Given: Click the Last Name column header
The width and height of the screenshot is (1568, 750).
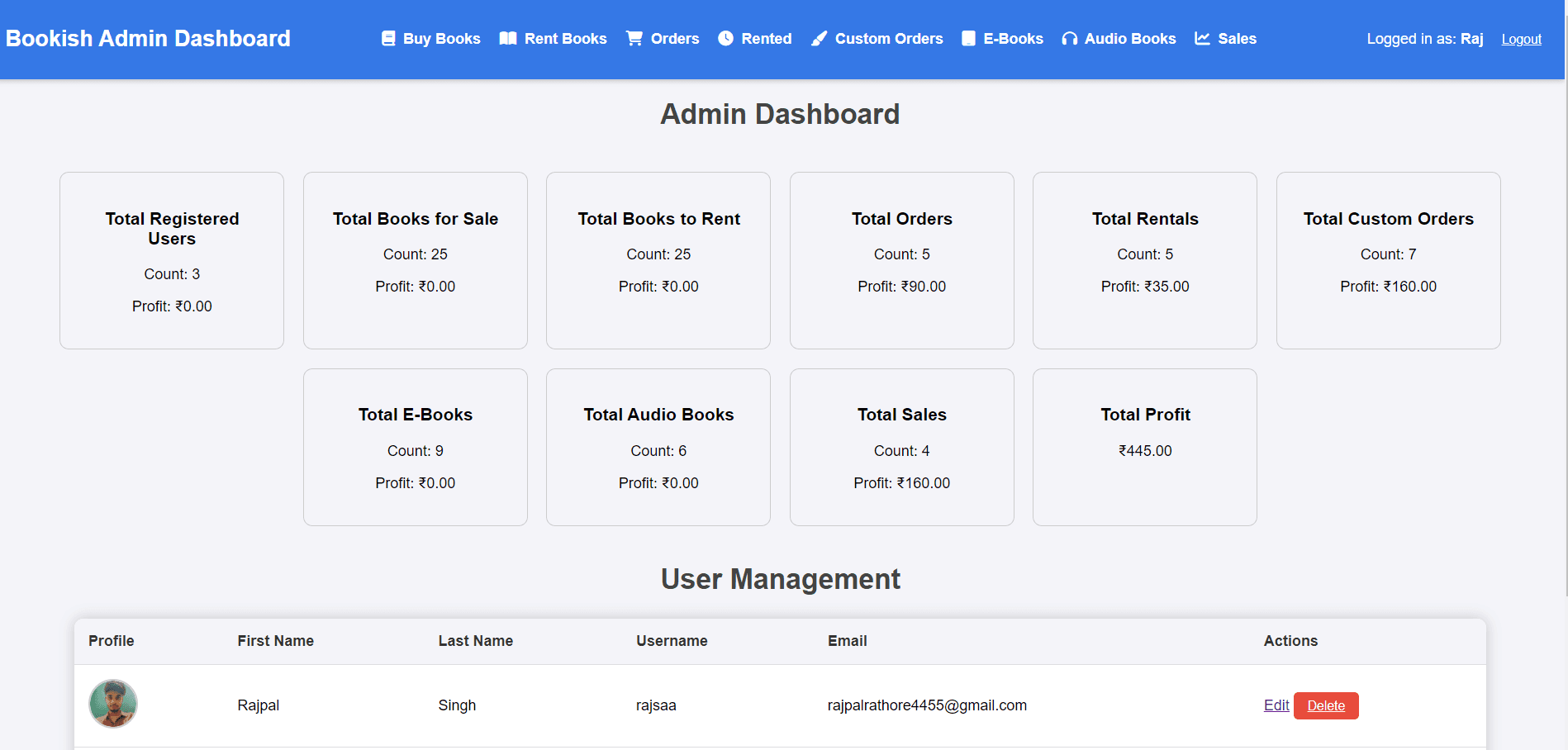Looking at the screenshot, I should point(476,641).
